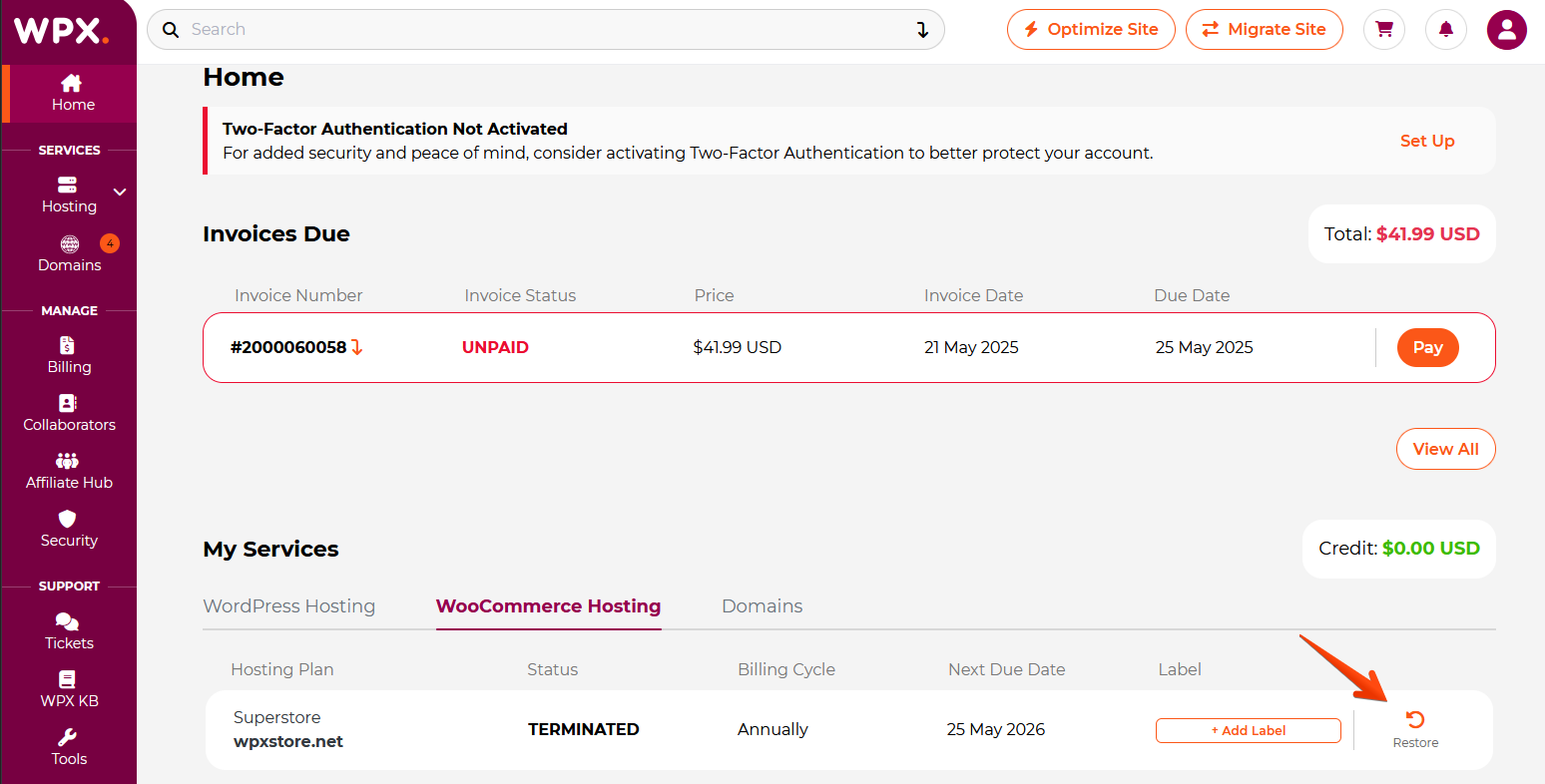Open the WPX KB icon
The width and height of the screenshot is (1545, 784).
[68, 680]
